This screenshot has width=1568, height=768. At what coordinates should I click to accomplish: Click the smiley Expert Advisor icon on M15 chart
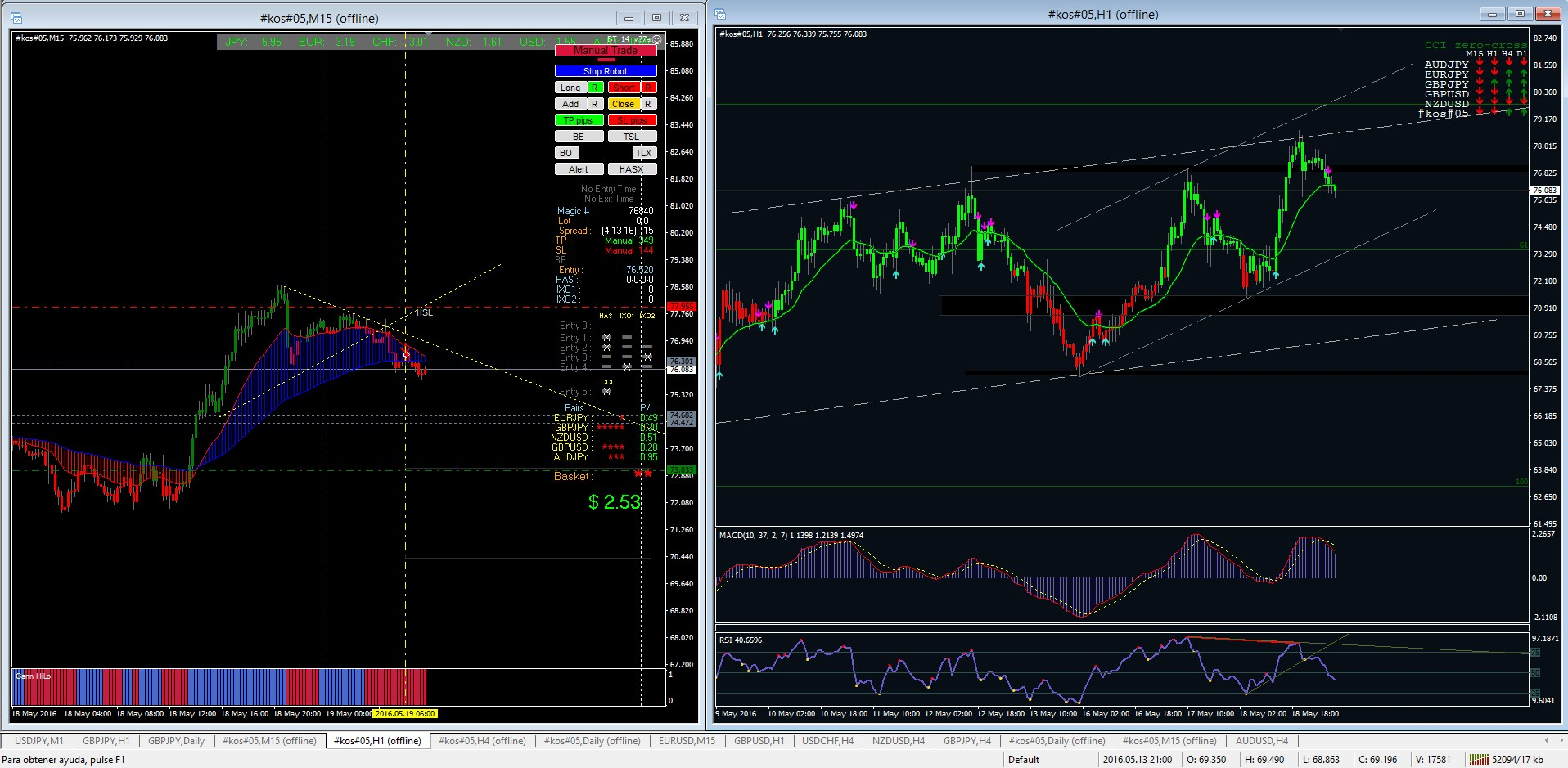[x=656, y=39]
